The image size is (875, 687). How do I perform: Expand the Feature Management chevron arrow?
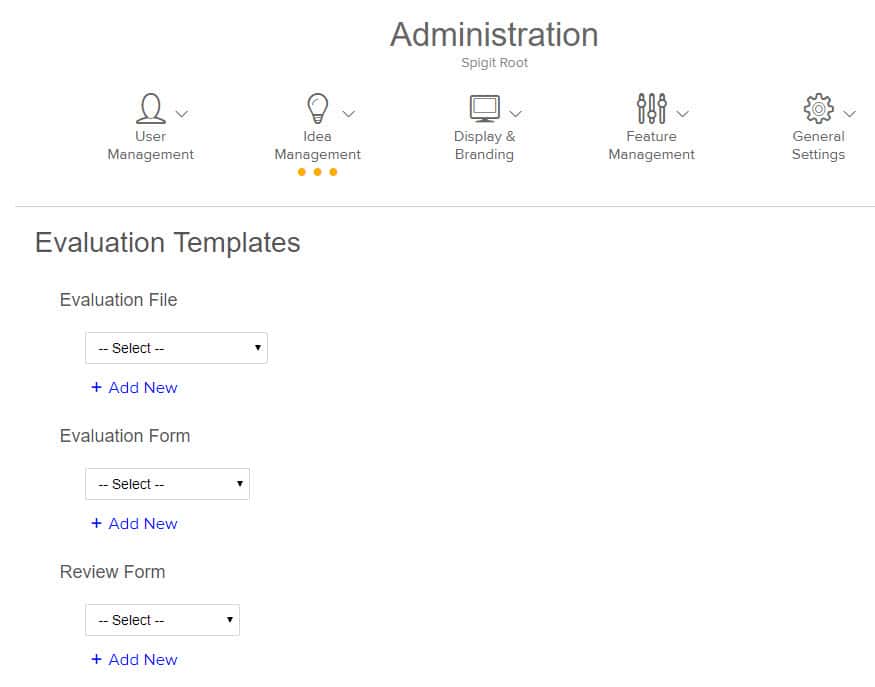(683, 114)
